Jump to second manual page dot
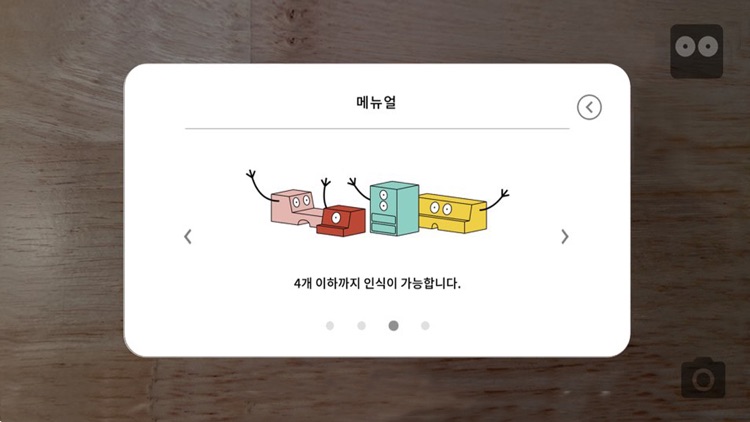This screenshot has height=422, width=750. coord(362,326)
